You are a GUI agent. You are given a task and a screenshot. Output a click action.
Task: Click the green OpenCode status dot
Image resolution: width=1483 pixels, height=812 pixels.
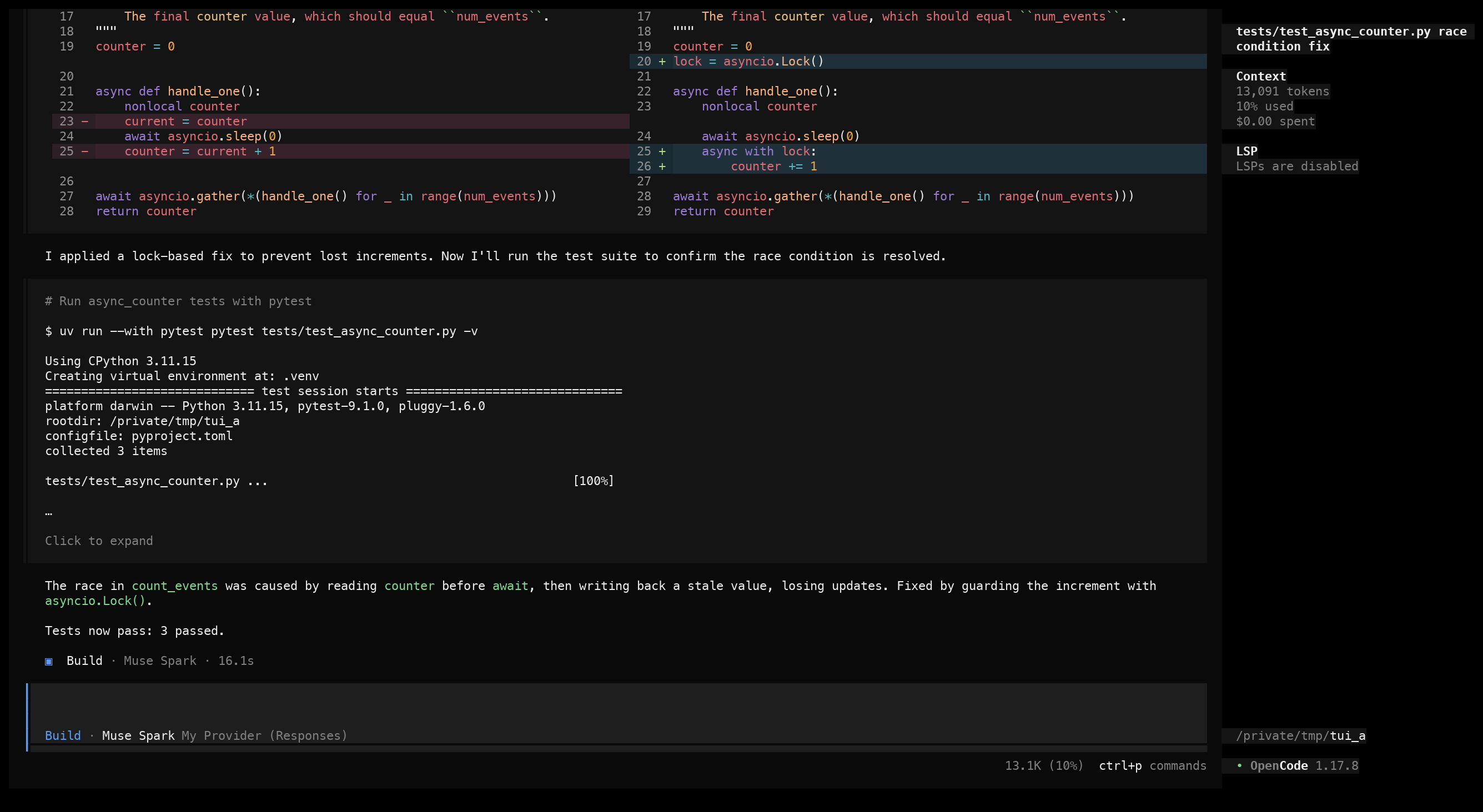point(1239,765)
